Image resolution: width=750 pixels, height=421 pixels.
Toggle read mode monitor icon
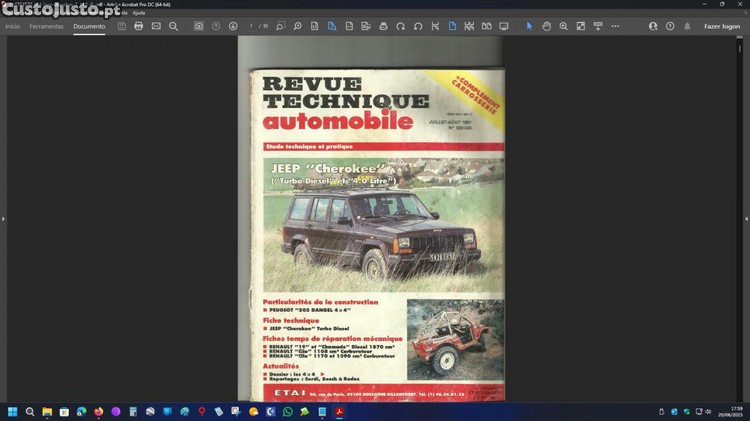pyautogui.click(x=504, y=26)
